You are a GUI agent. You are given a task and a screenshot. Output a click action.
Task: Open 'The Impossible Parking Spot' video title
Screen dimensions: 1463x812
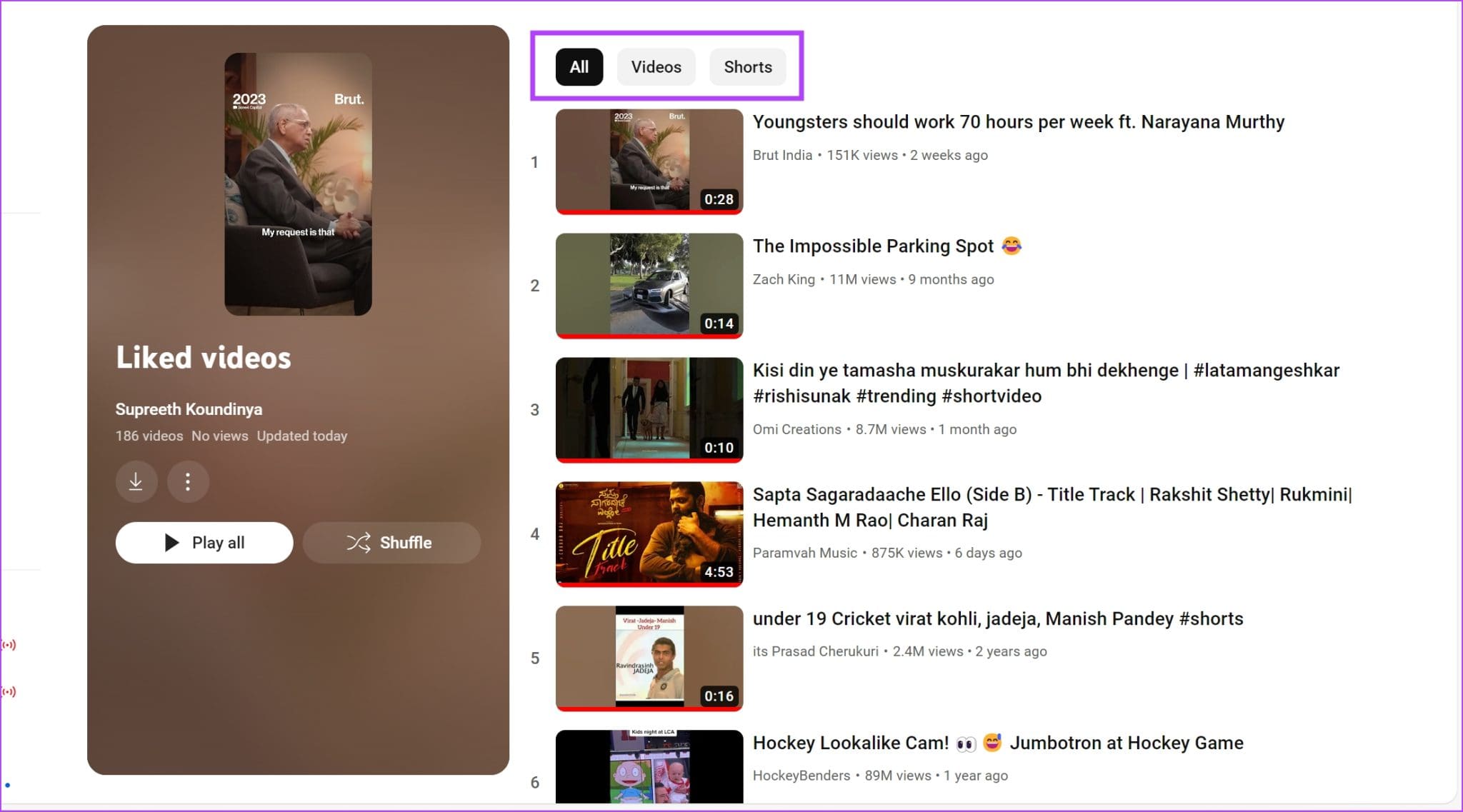point(874,246)
